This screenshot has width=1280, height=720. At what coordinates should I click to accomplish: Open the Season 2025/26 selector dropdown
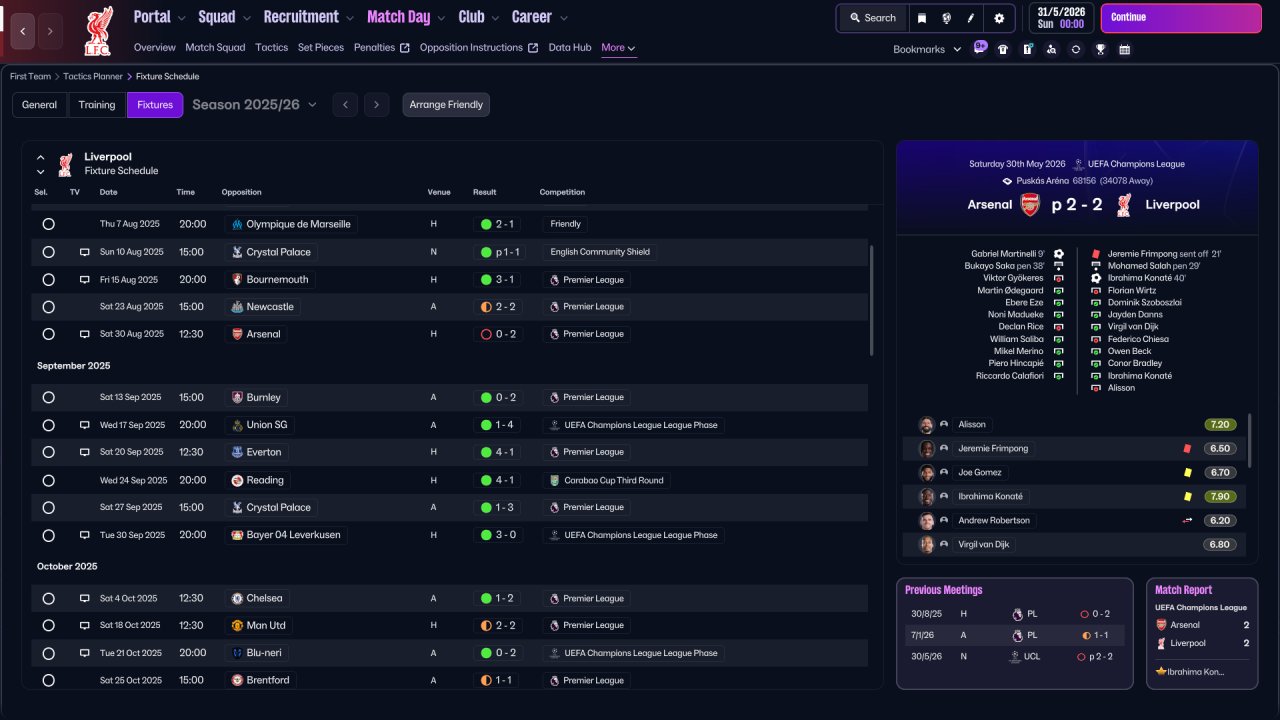pyautogui.click(x=254, y=104)
